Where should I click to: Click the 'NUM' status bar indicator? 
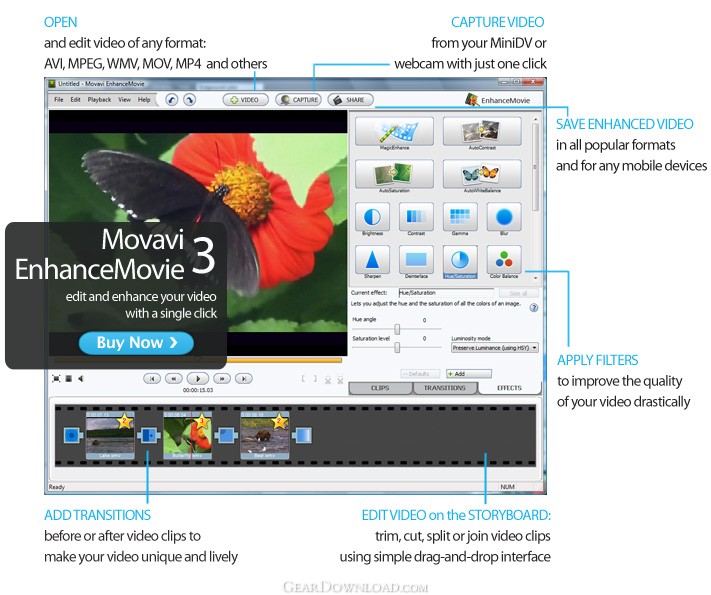[507, 487]
